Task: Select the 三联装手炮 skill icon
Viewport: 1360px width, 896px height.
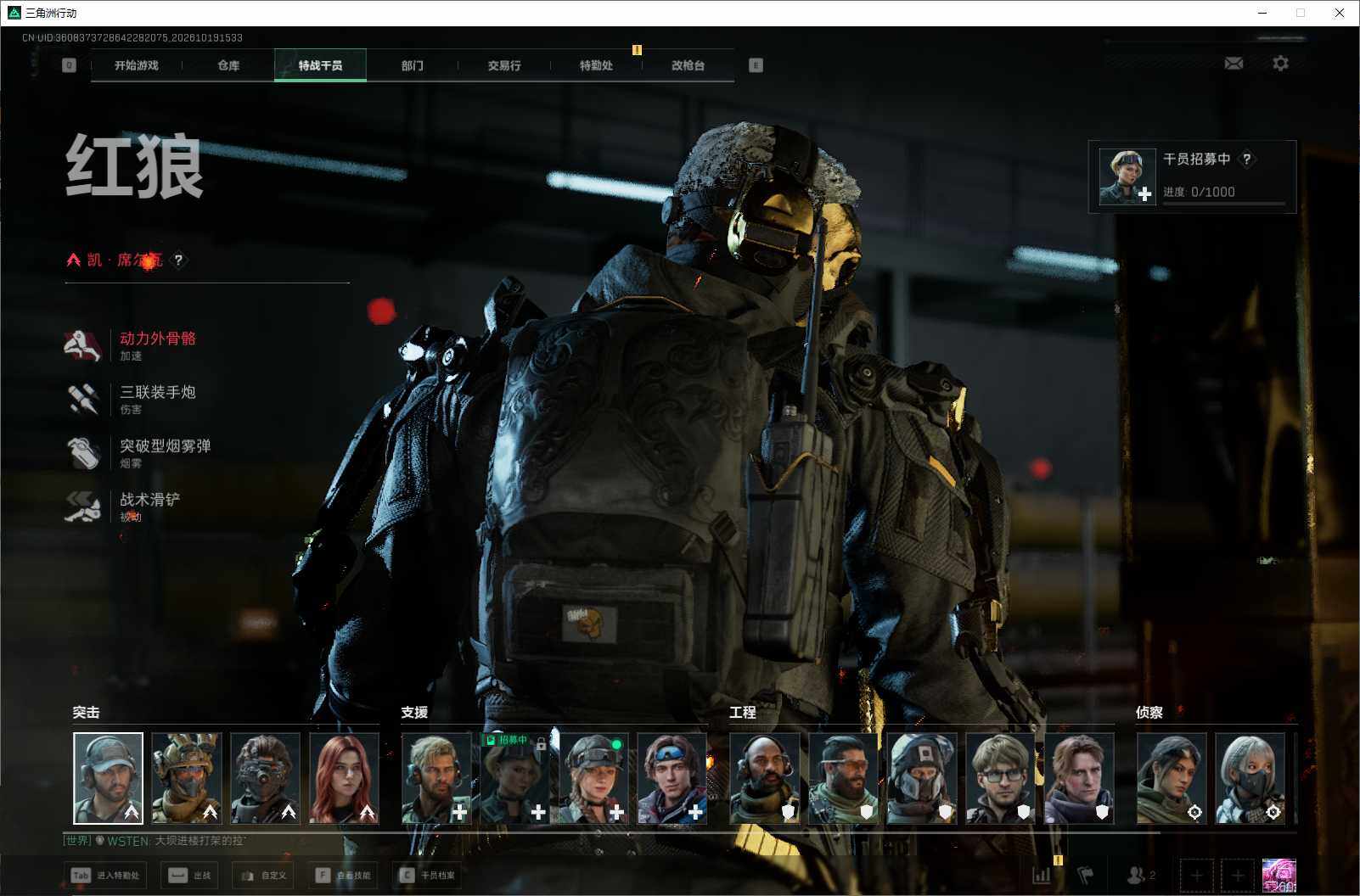Action: point(83,399)
